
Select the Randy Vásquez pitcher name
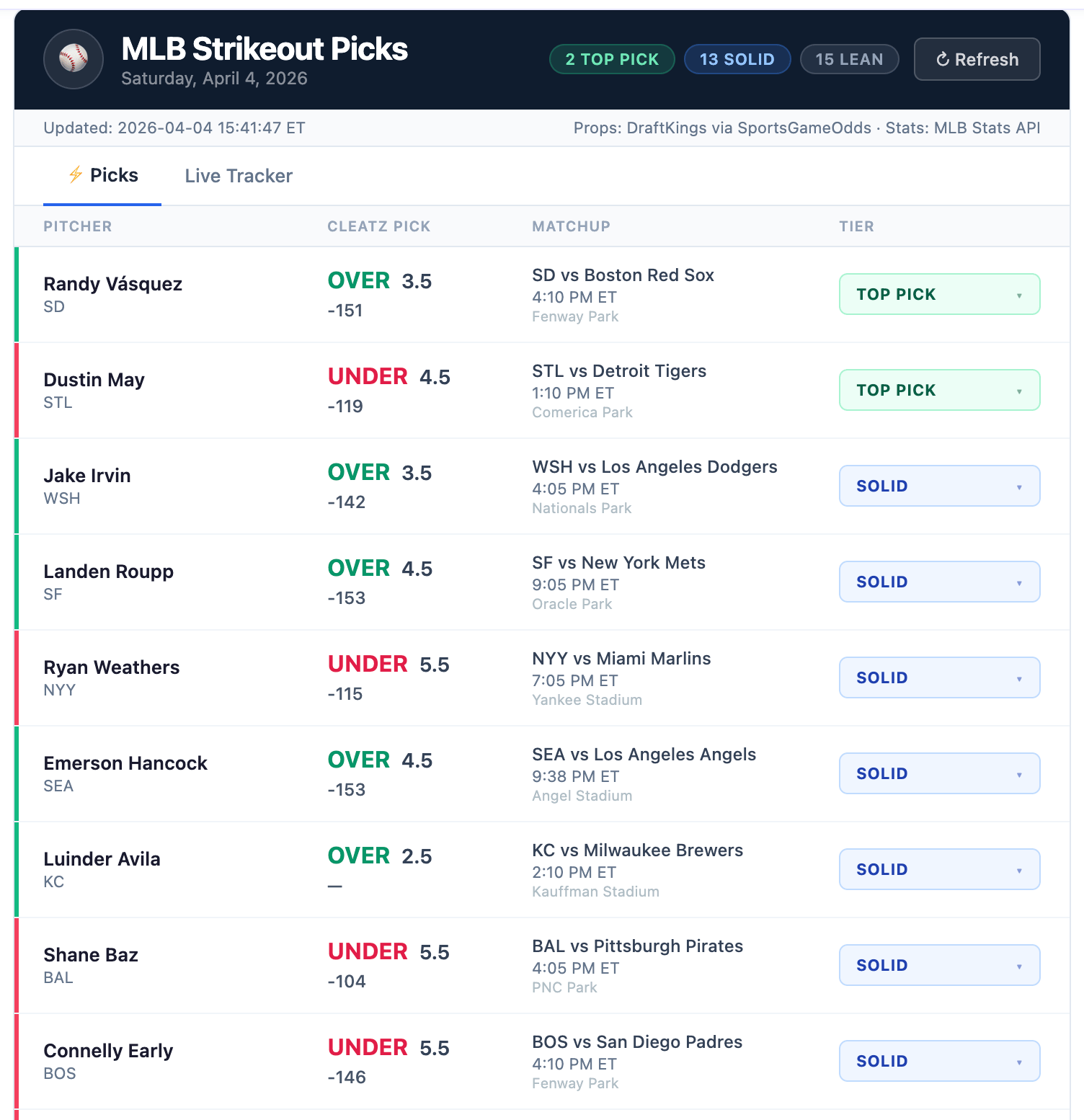pos(113,284)
